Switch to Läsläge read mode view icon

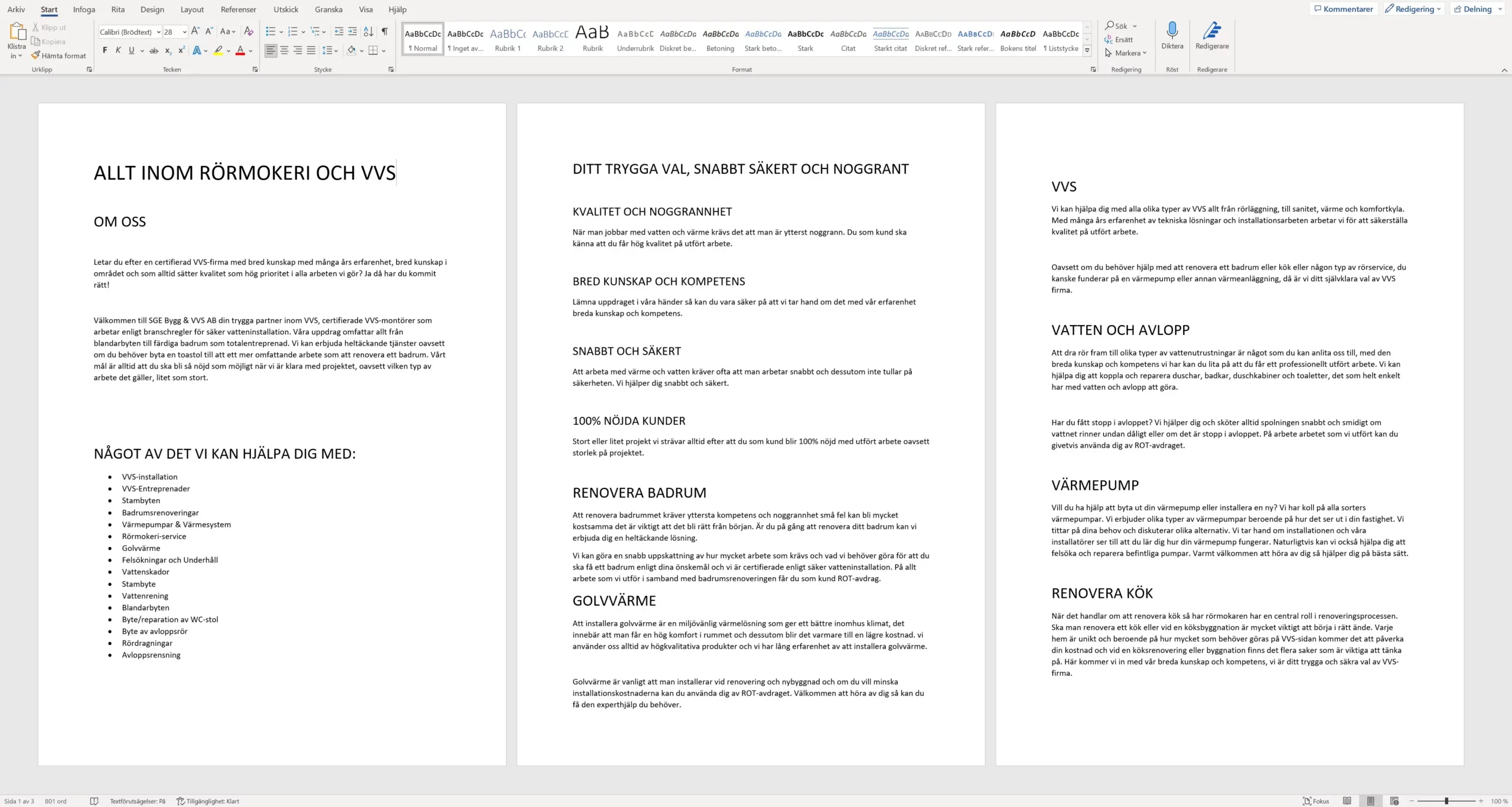coord(1347,801)
